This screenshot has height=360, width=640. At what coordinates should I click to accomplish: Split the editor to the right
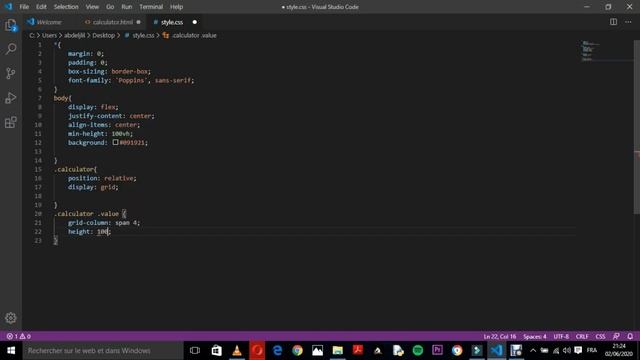[x=613, y=22]
